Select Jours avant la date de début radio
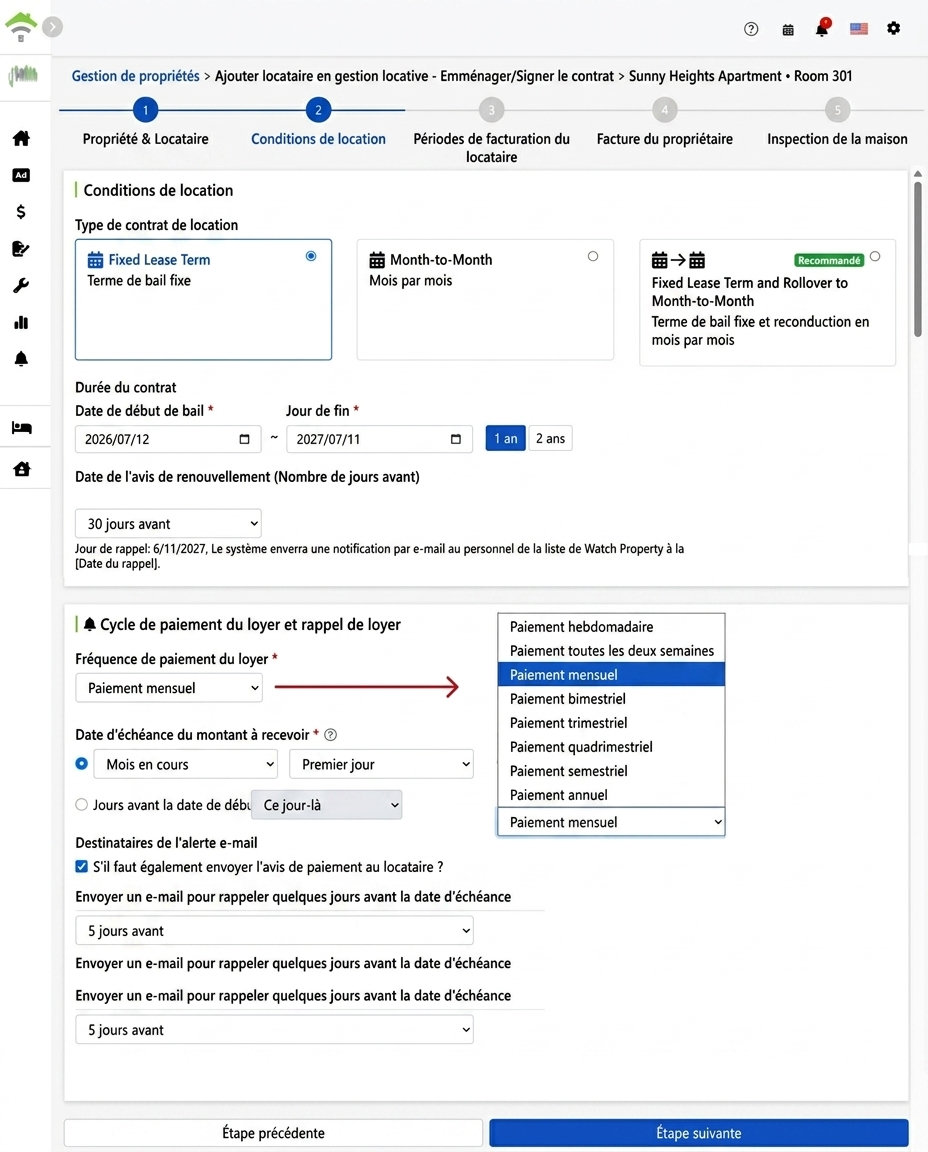928x1152 pixels. [x=82, y=804]
